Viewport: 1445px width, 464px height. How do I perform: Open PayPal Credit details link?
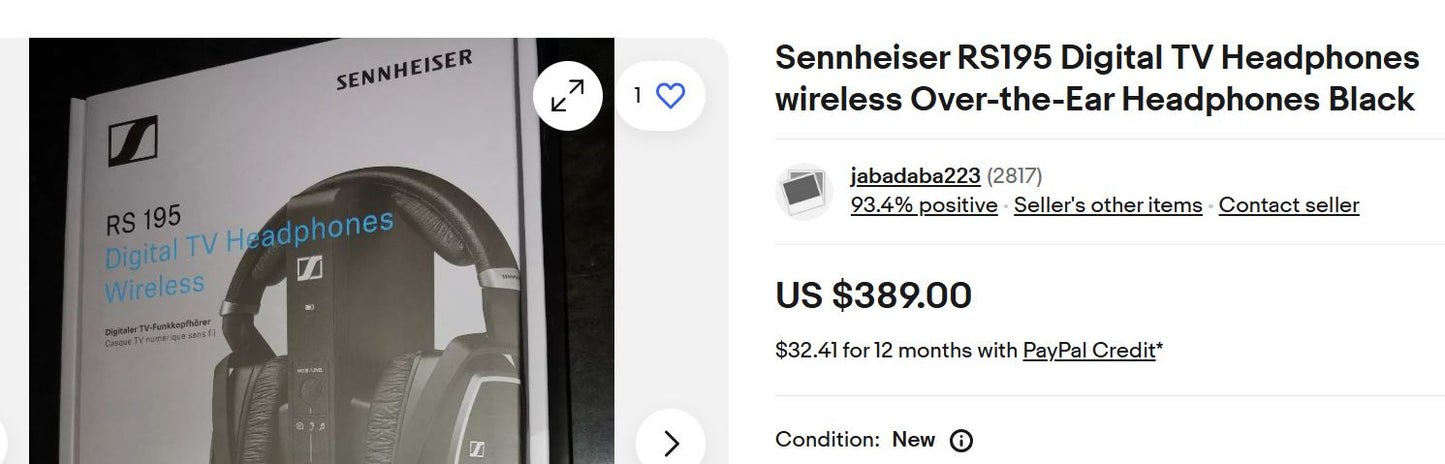(x=1088, y=350)
